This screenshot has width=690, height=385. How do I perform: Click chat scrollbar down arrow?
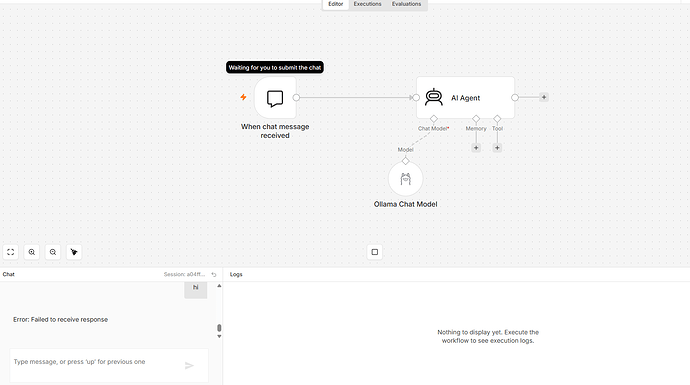pyautogui.click(x=219, y=337)
